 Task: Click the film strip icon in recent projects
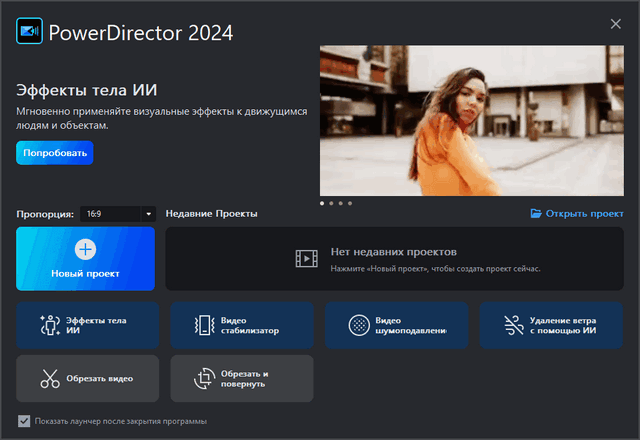pos(306,259)
